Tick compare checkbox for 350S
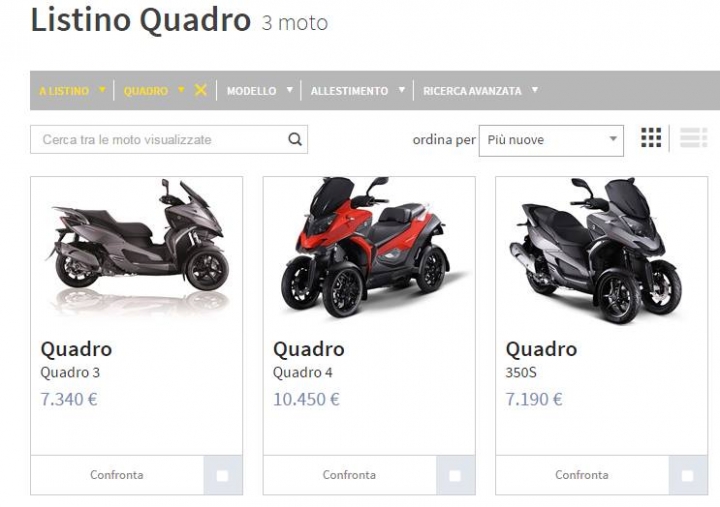Screen dimensions: 720x507 coord(687,475)
